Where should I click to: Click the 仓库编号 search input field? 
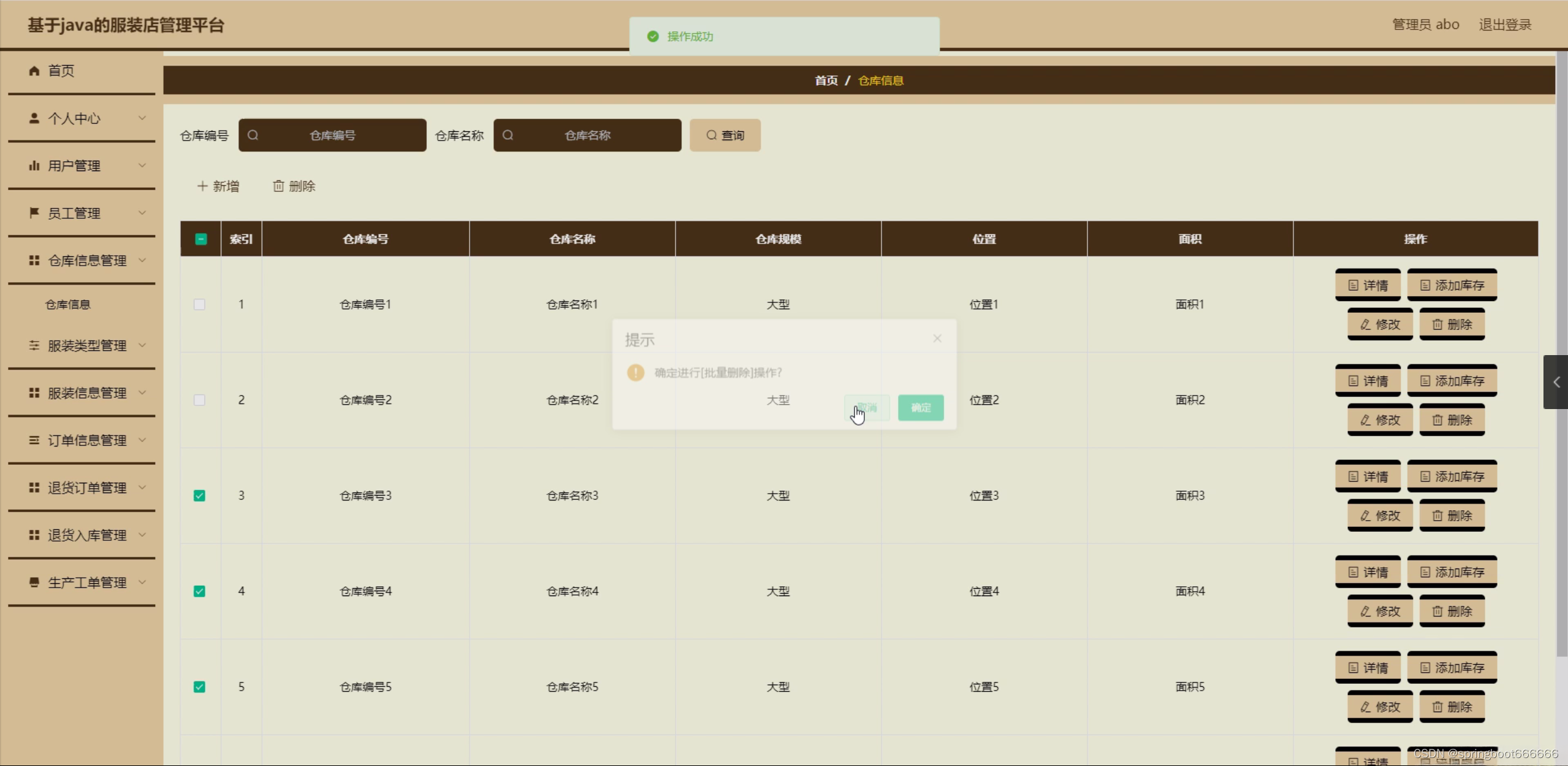pyautogui.click(x=332, y=135)
